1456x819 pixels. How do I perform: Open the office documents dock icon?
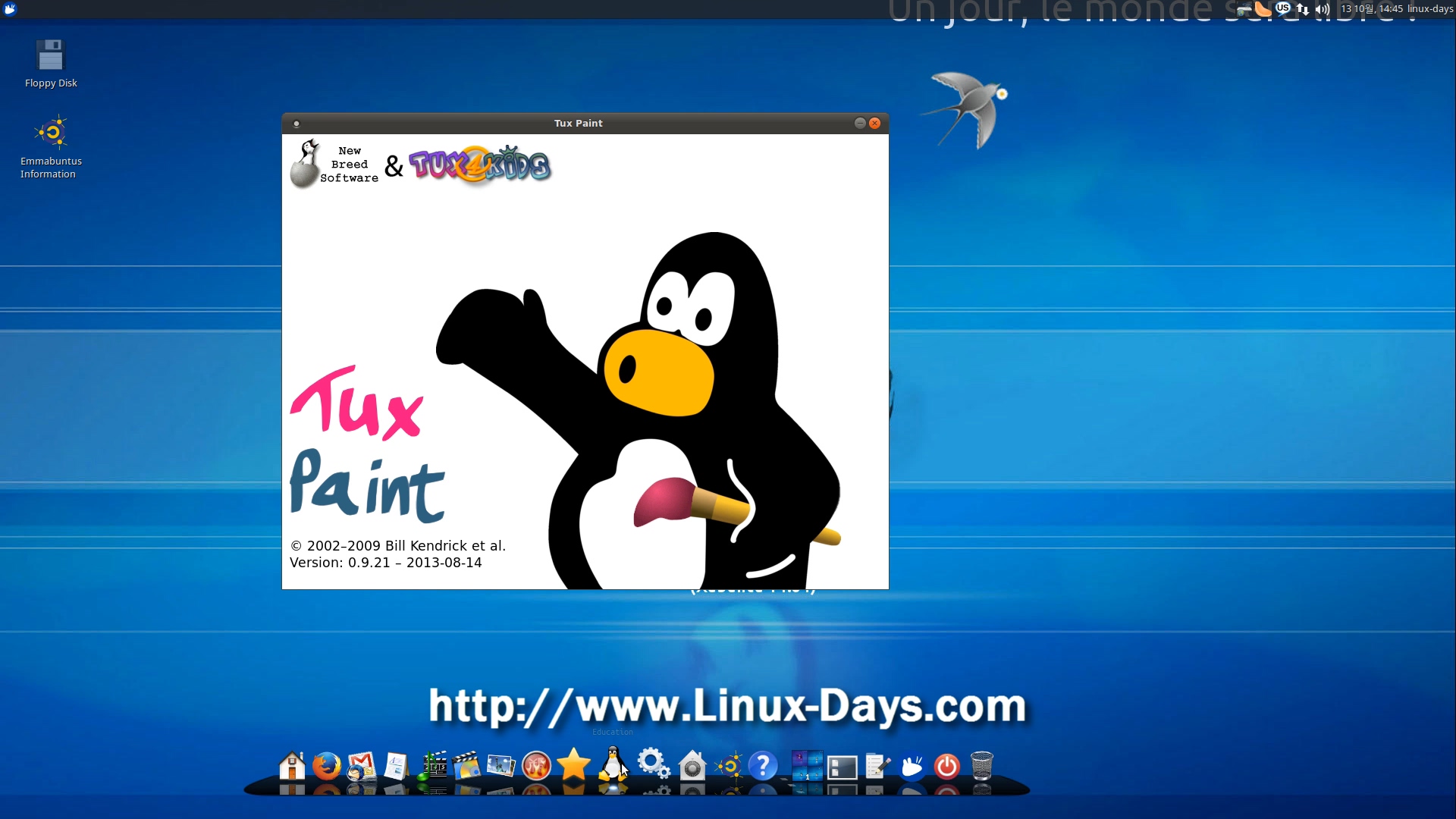click(x=396, y=766)
